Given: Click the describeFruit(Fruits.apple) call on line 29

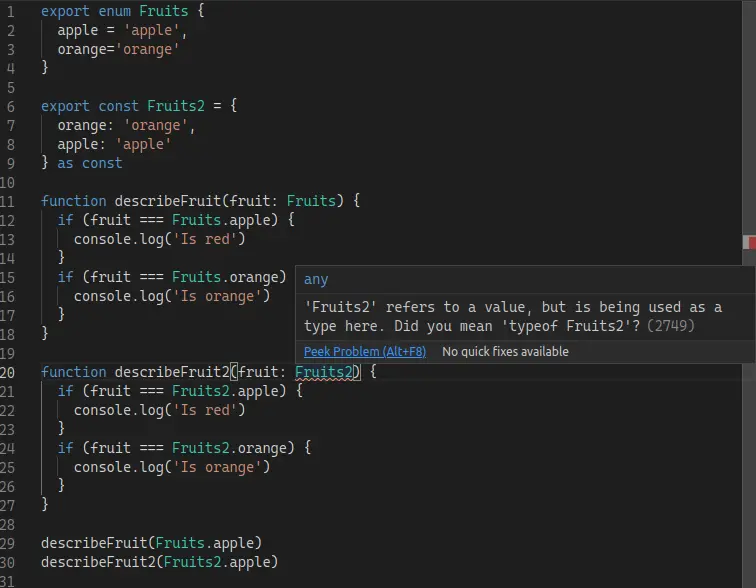Looking at the screenshot, I should point(151,543).
